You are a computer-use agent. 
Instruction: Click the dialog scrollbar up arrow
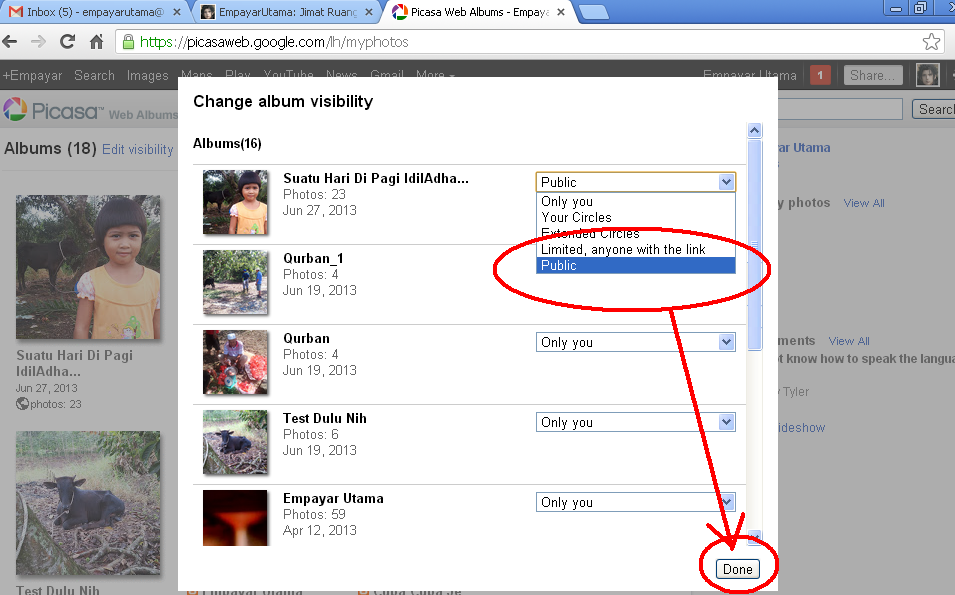point(755,130)
